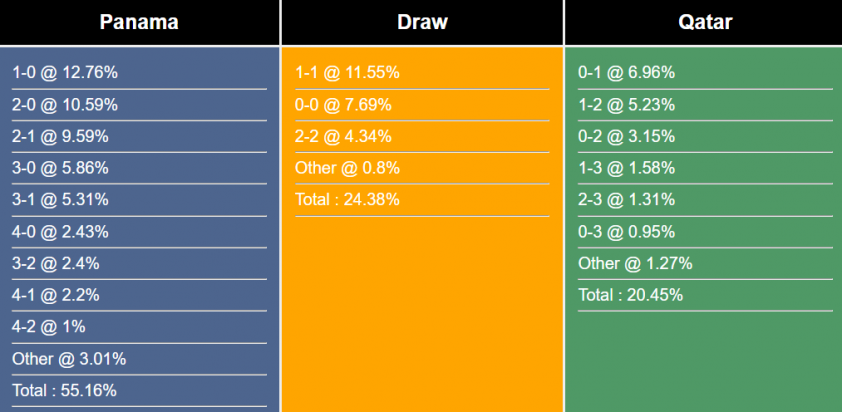The height and width of the screenshot is (412, 842).
Task: Select the Panama Total 55.16% row
Action: coord(64,391)
